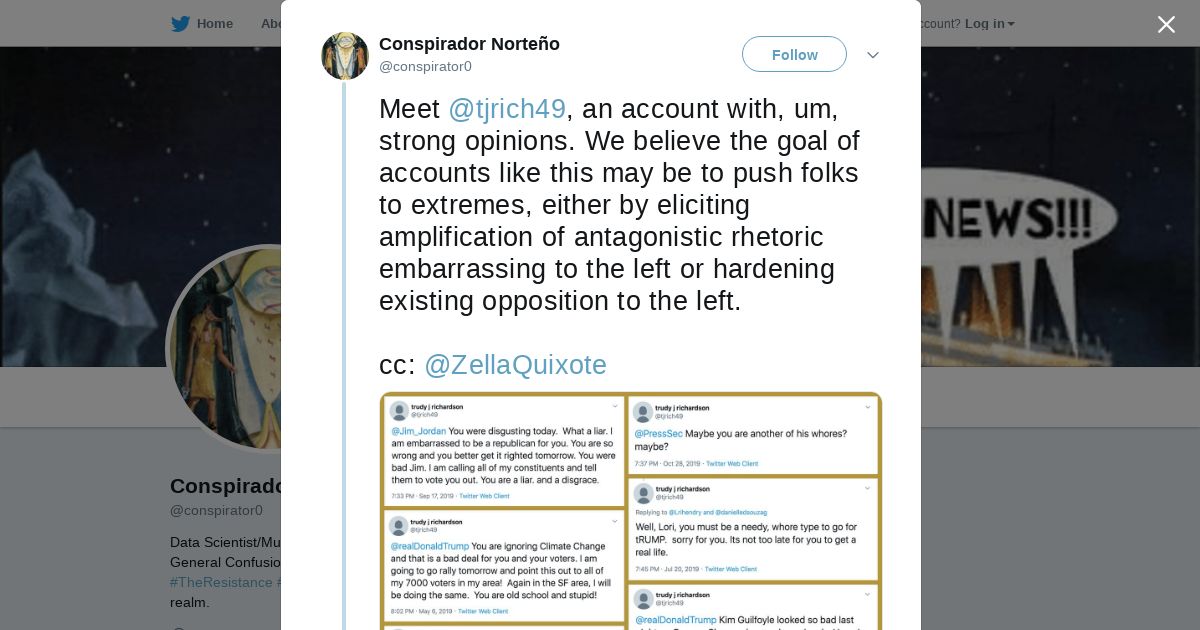Click the @conspirator0 handle in the tweet header
Viewport: 1200px width, 630px height.
click(425, 67)
